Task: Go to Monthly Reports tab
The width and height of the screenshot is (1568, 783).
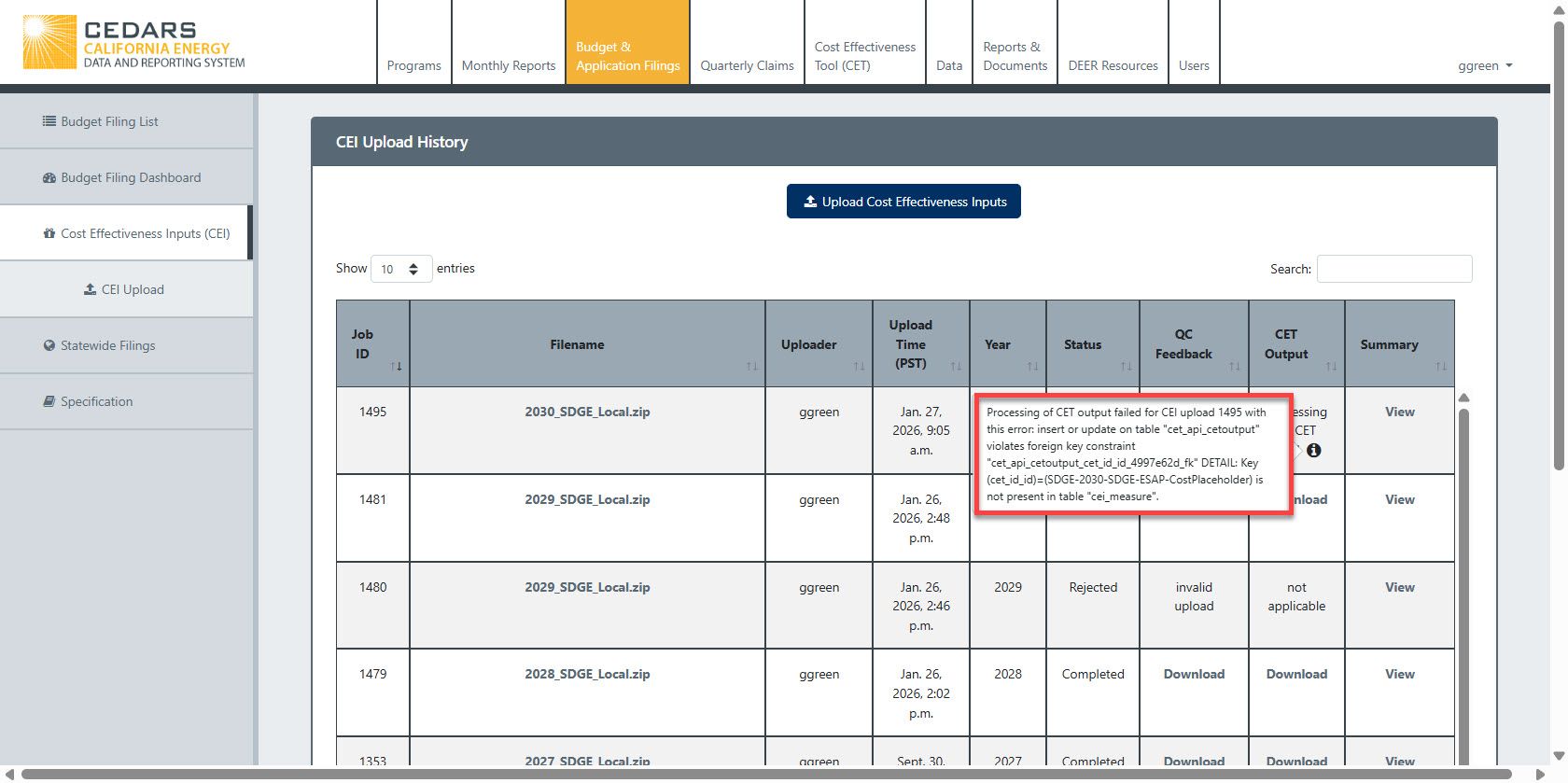Action: [x=508, y=65]
